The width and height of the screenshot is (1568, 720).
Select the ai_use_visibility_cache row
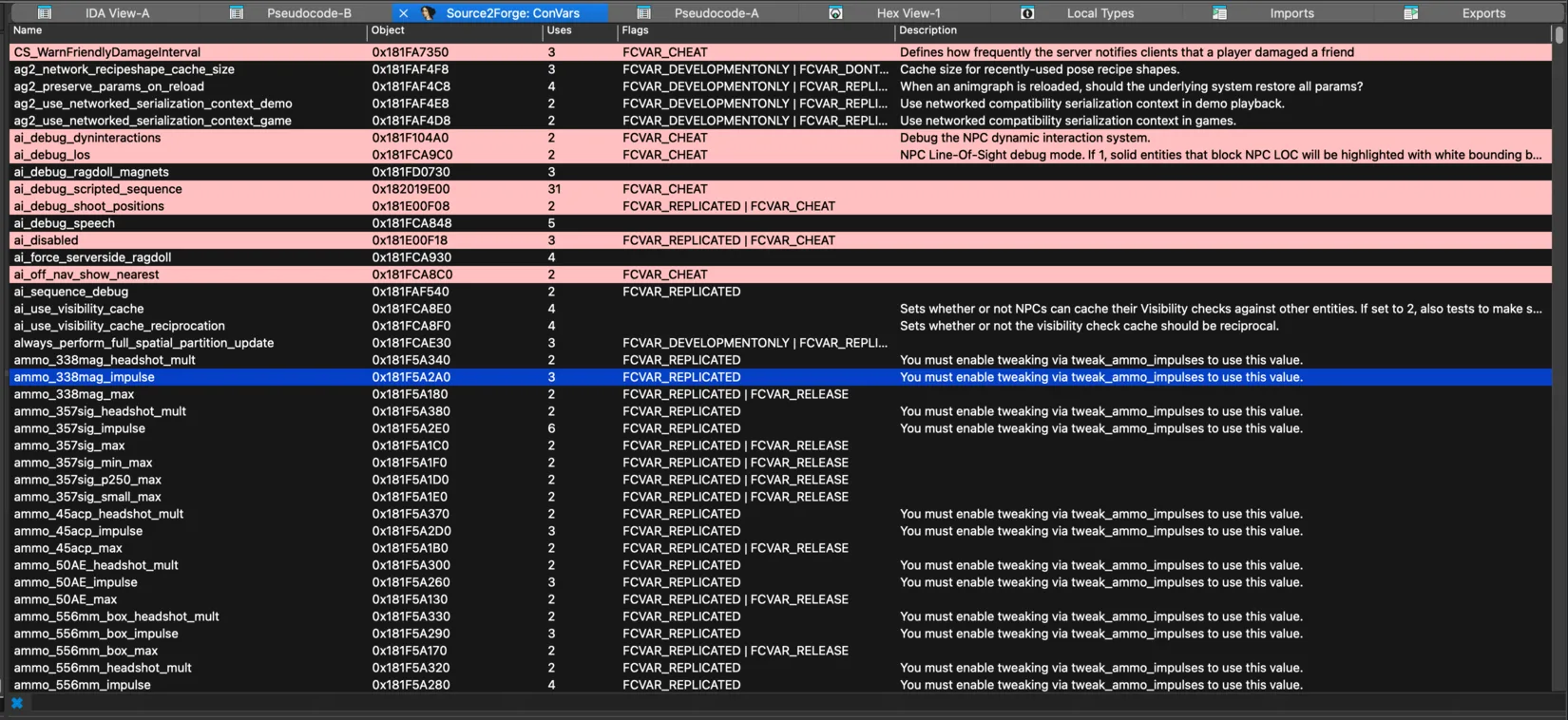tap(780, 309)
